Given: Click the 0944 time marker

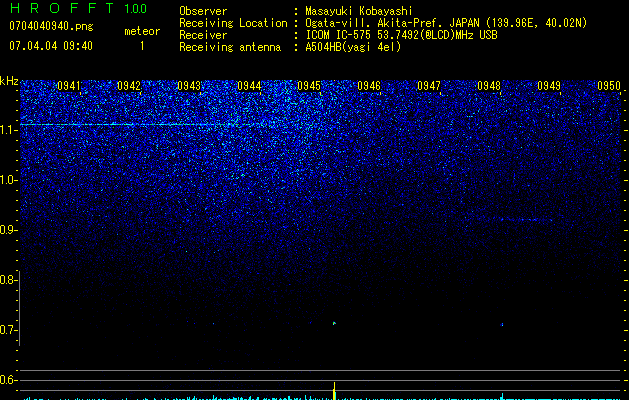Looking at the screenshot, I should (x=249, y=86).
